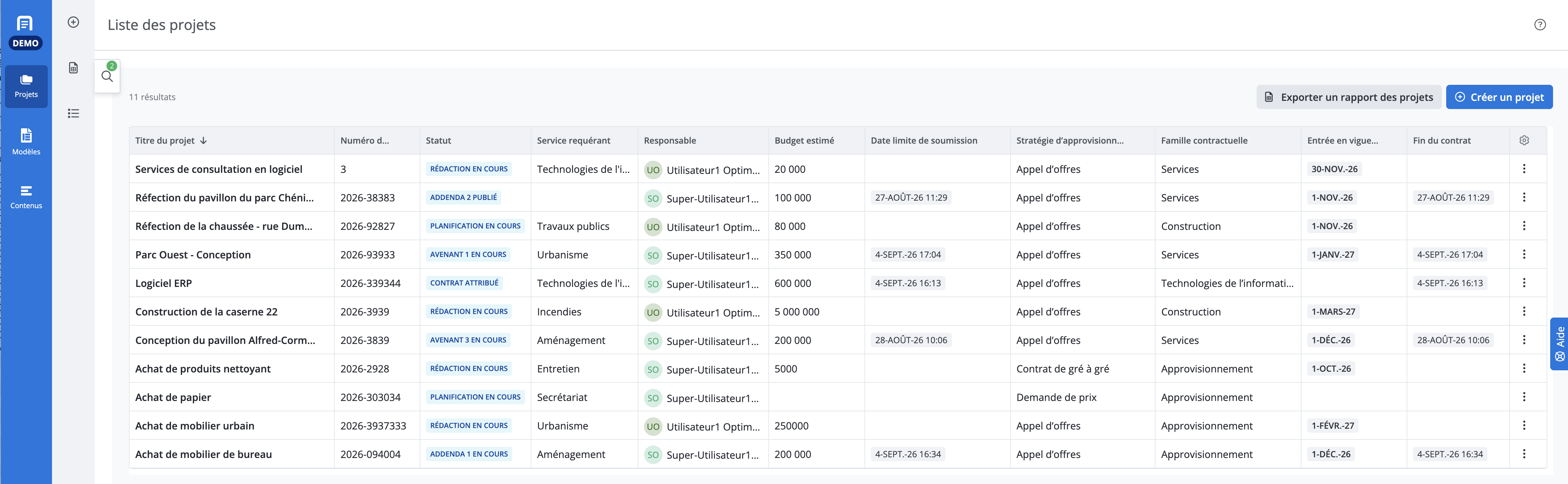The image size is (1568, 484).
Task: Click the plus circle icon in secondary sidebar
Action: pyautogui.click(x=73, y=22)
